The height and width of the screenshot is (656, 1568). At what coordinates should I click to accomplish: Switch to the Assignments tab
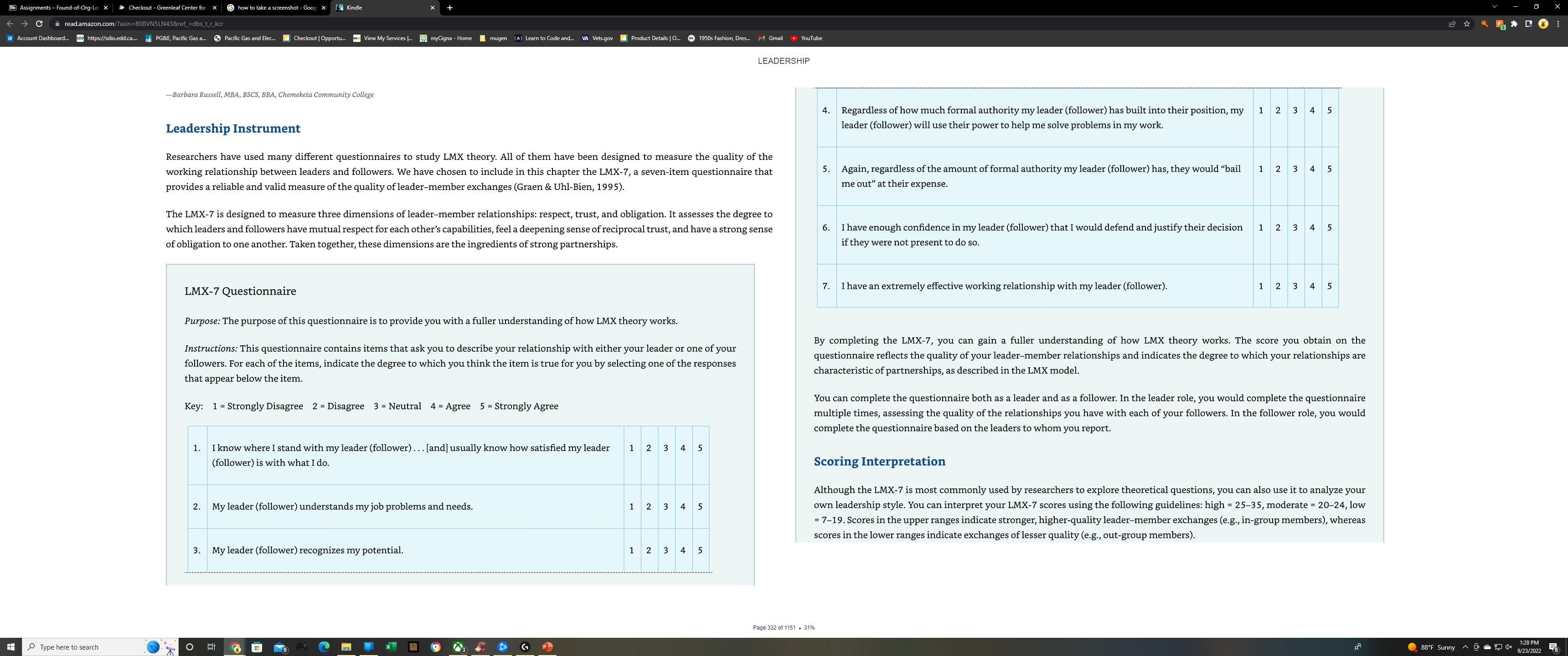click(57, 8)
